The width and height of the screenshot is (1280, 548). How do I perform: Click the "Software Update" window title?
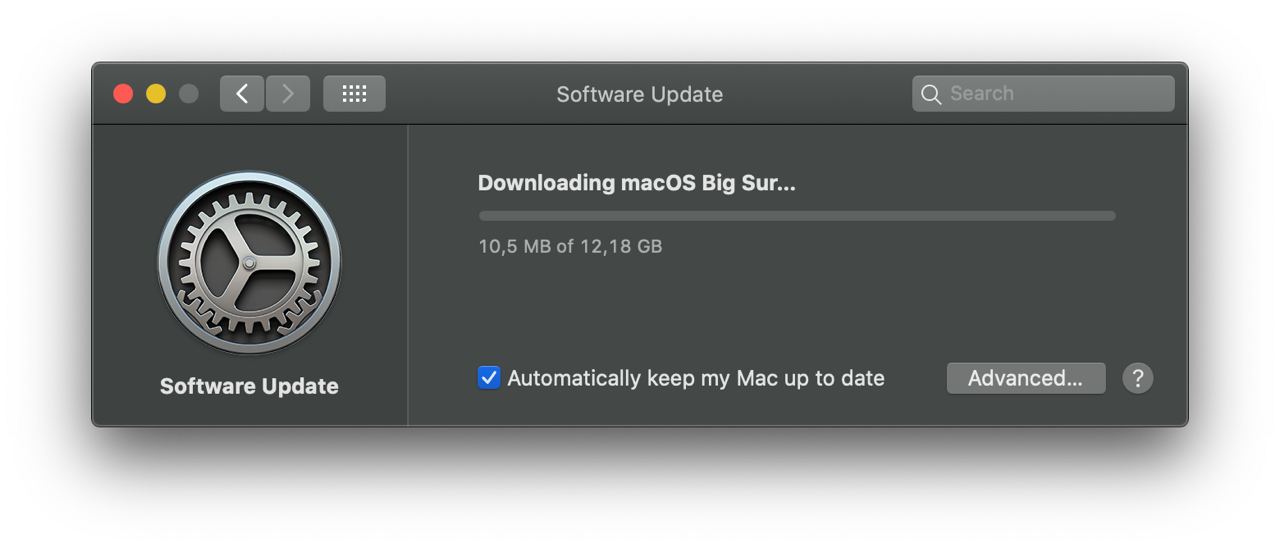tap(640, 94)
